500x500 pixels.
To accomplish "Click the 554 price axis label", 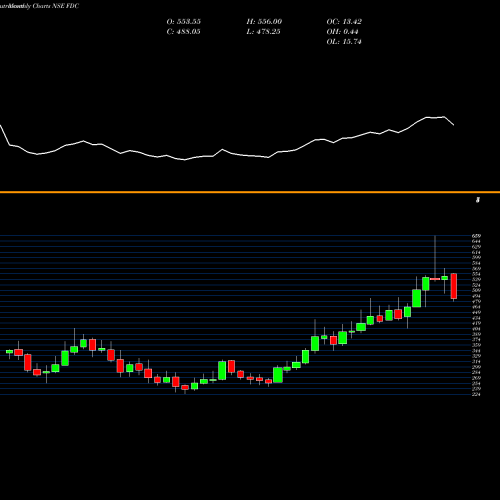I will point(476,274).
